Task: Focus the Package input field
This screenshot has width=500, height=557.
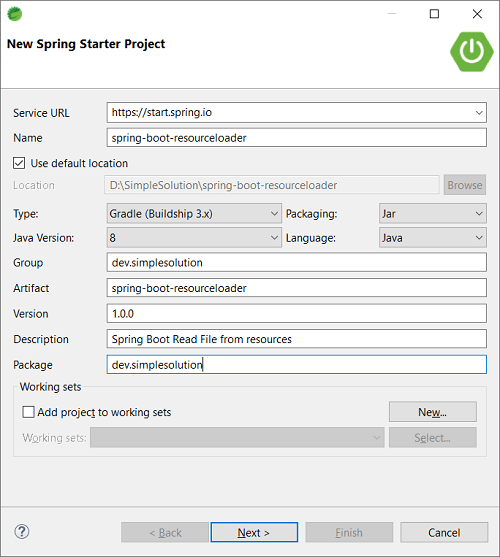Action: point(297,365)
